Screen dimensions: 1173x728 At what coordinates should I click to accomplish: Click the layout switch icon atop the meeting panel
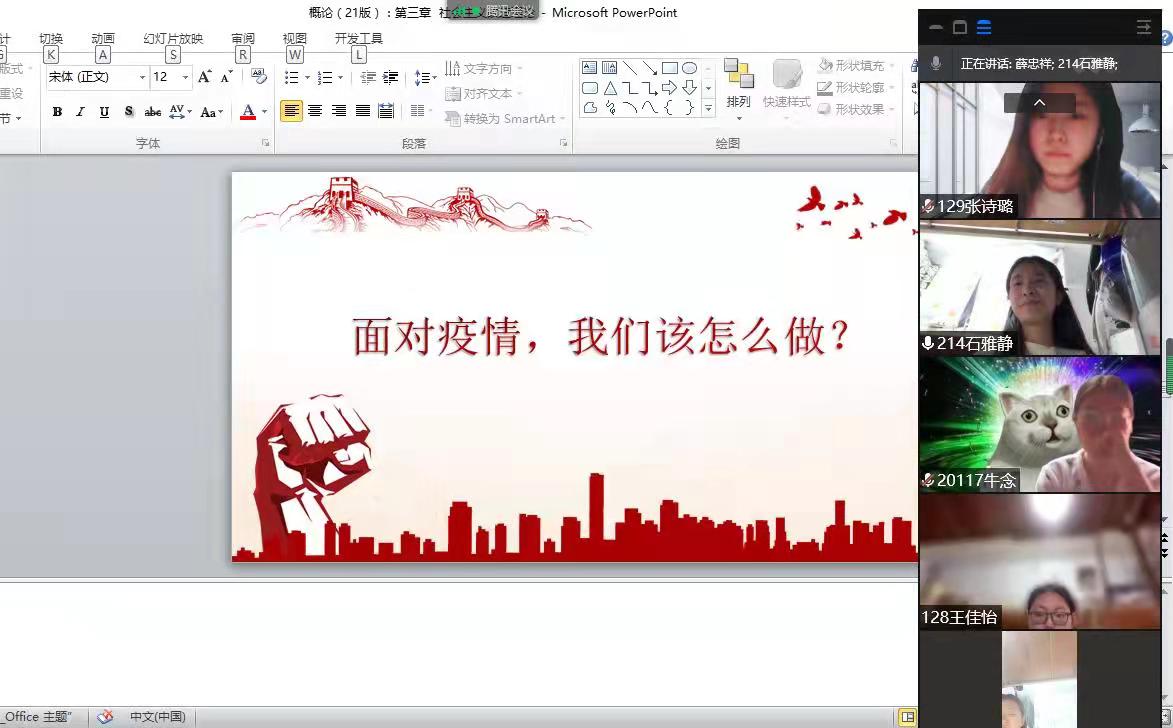(x=984, y=28)
